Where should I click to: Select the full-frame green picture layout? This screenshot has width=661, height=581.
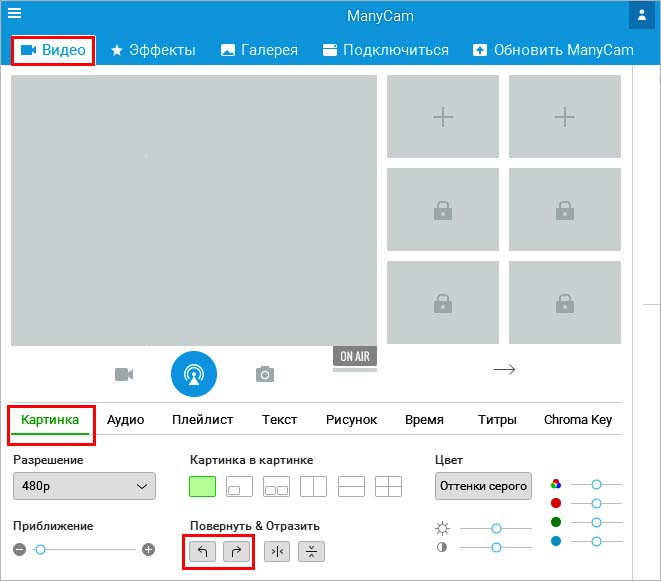pyautogui.click(x=202, y=487)
